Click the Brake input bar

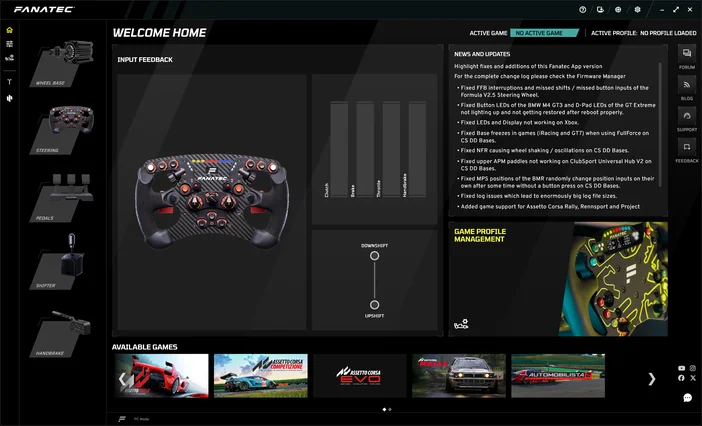[x=365, y=149]
